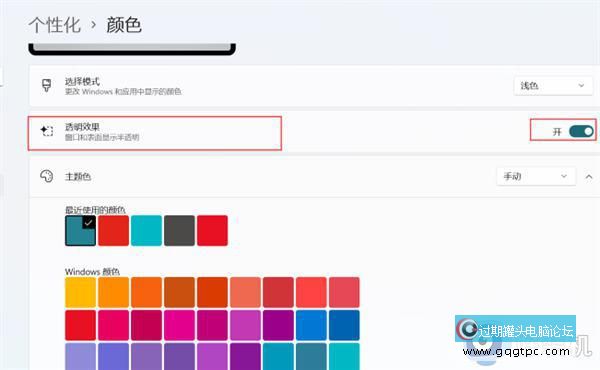Choose the bright orange Windows color swatch

pyautogui.click(x=146, y=292)
